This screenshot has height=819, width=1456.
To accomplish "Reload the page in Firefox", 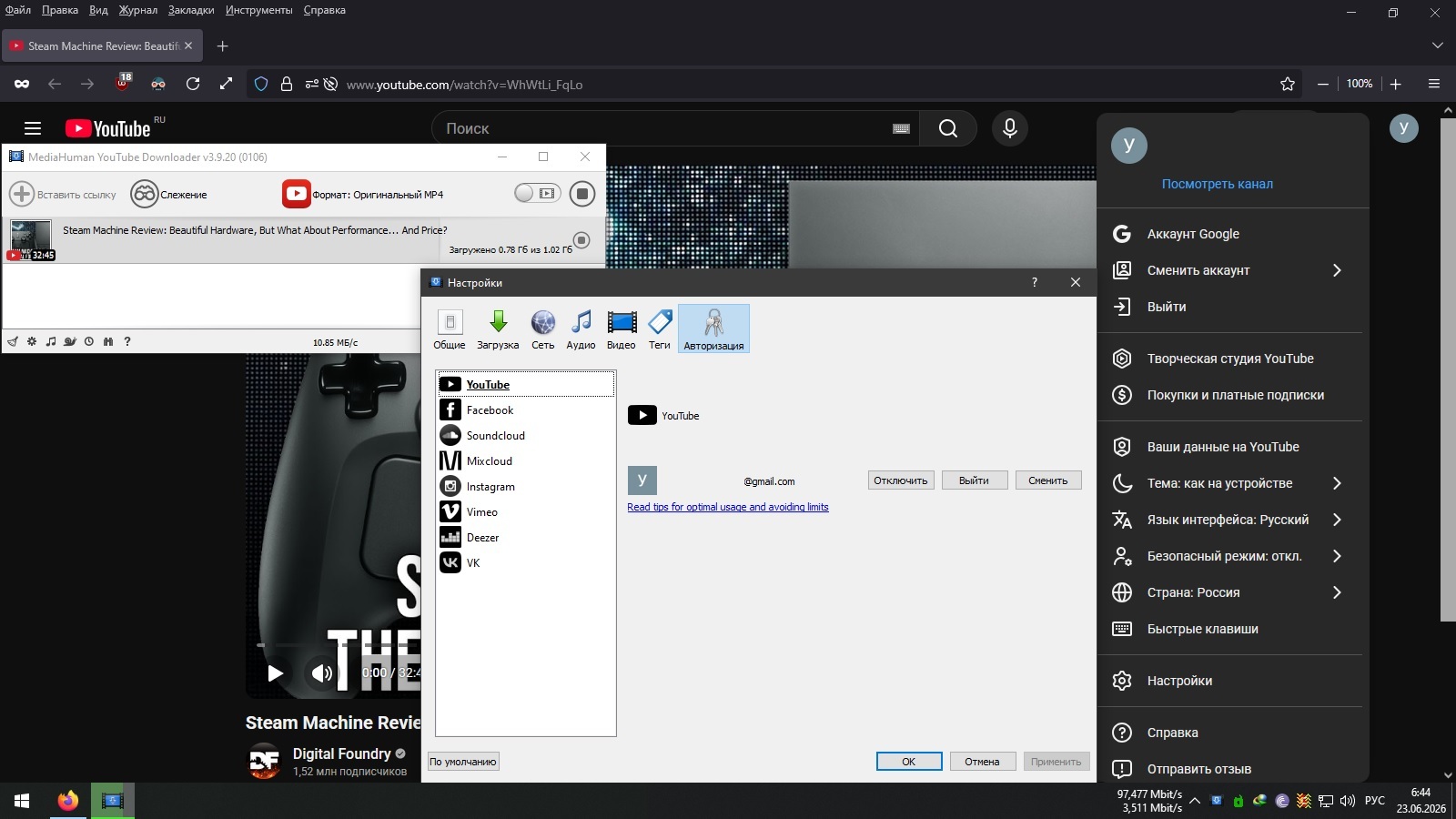I will (193, 84).
